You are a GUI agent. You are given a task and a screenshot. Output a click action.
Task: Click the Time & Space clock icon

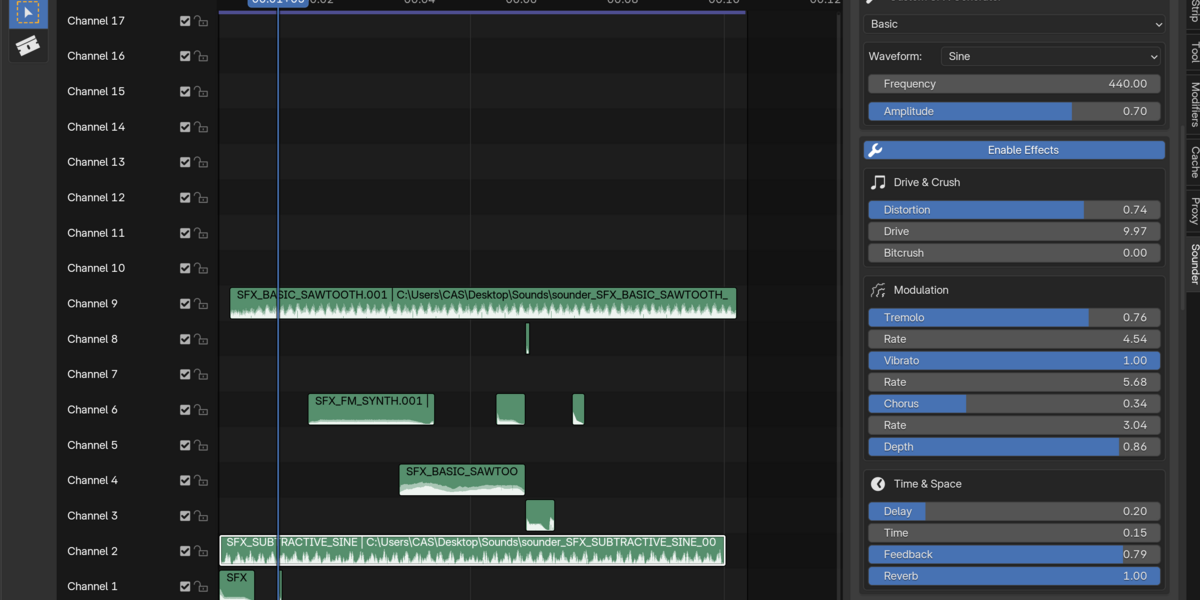coord(878,484)
